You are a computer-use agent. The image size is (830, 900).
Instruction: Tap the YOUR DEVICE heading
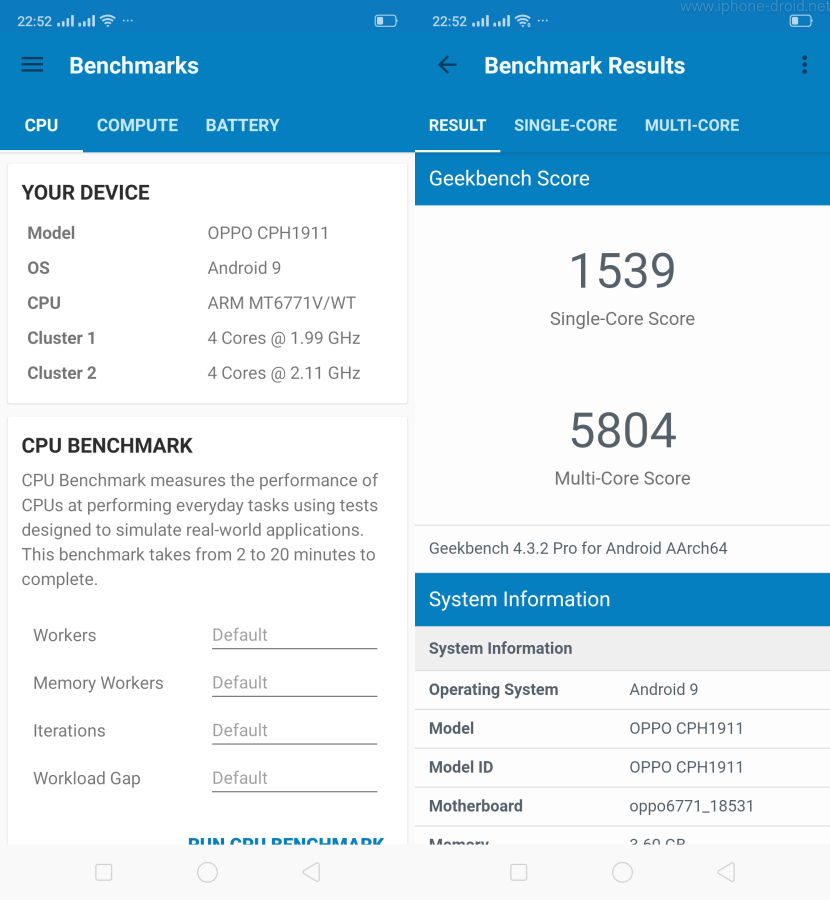[x=86, y=193]
